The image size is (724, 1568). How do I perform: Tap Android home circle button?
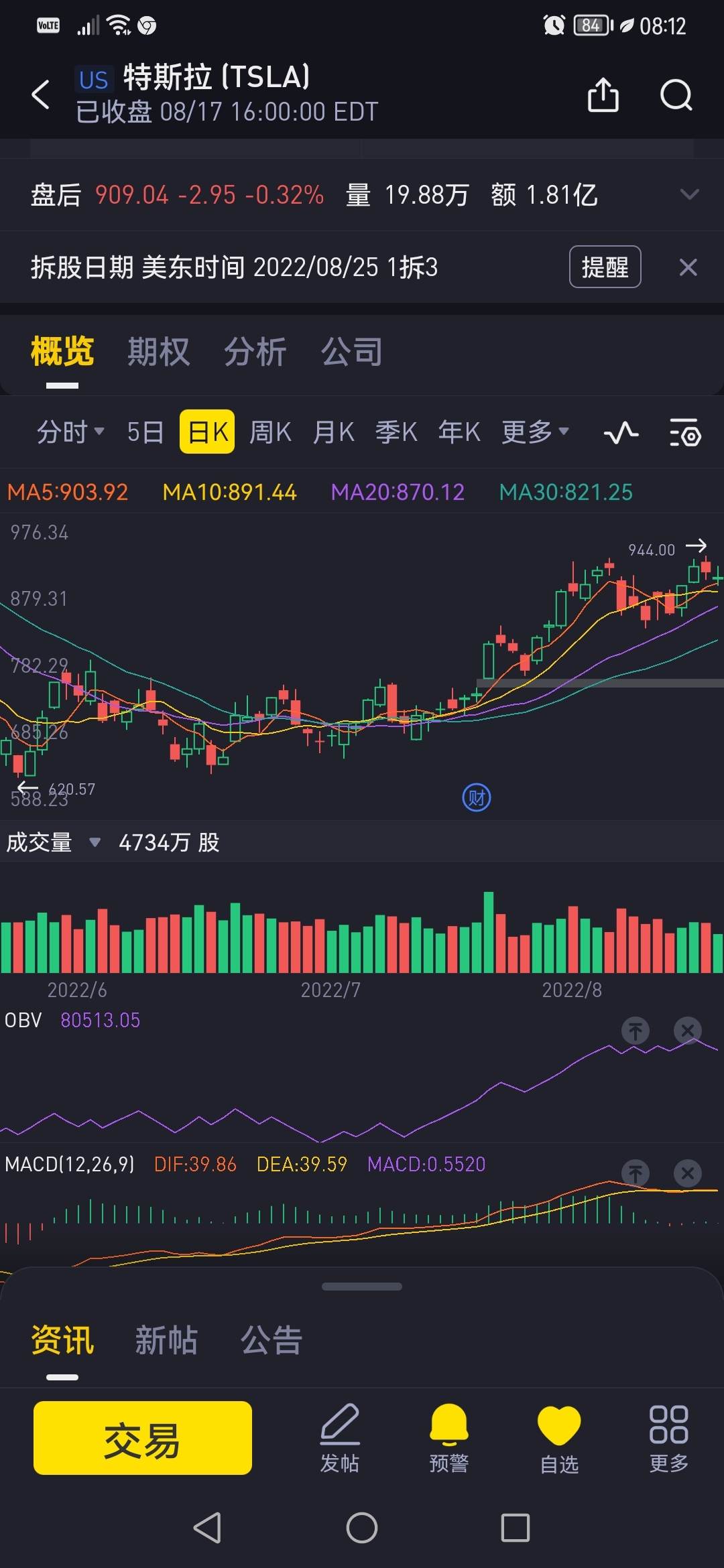(x=362, y=1528)
